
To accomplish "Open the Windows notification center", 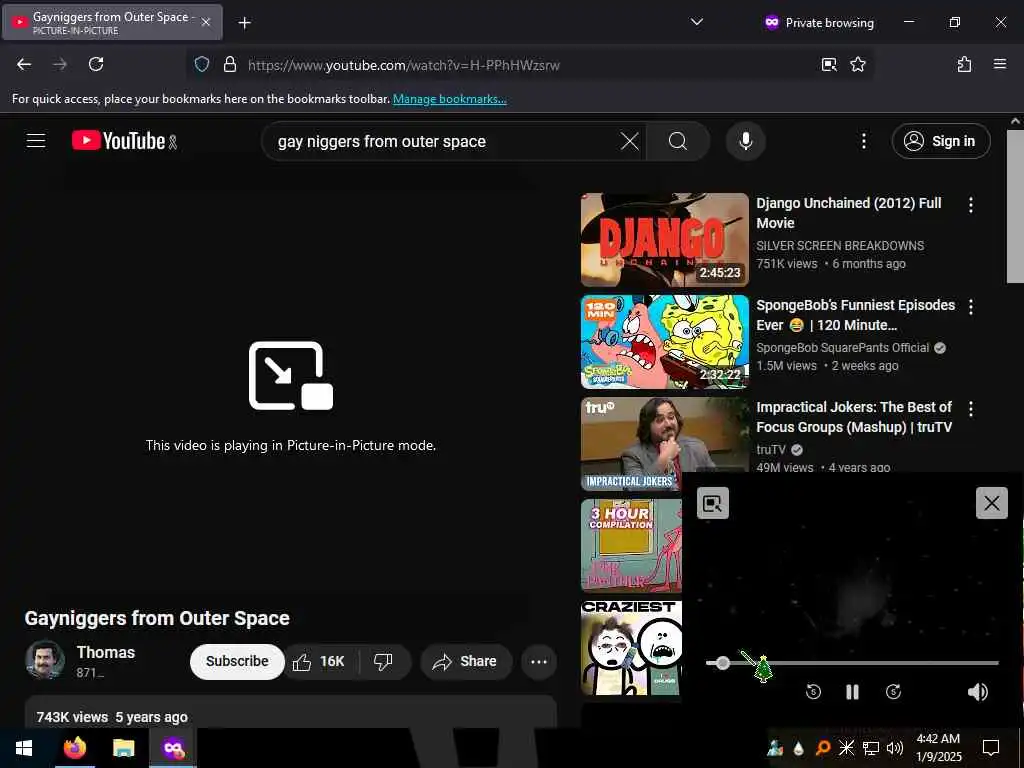I will pos(991,748).
